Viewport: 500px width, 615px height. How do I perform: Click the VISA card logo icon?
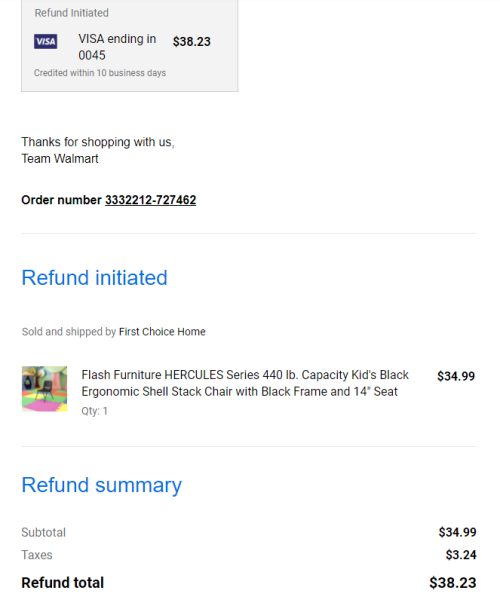coord(45,42)
